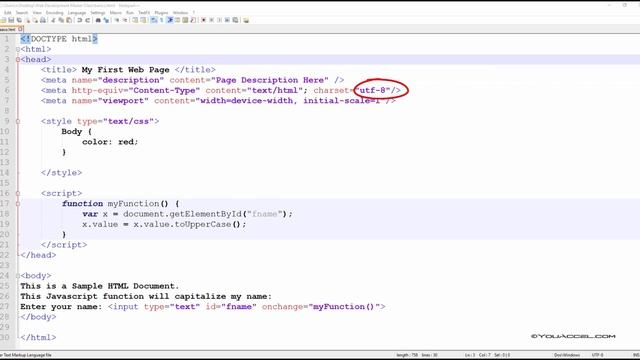
Task: Click the "utf-8" charset value
Action: 373,90
